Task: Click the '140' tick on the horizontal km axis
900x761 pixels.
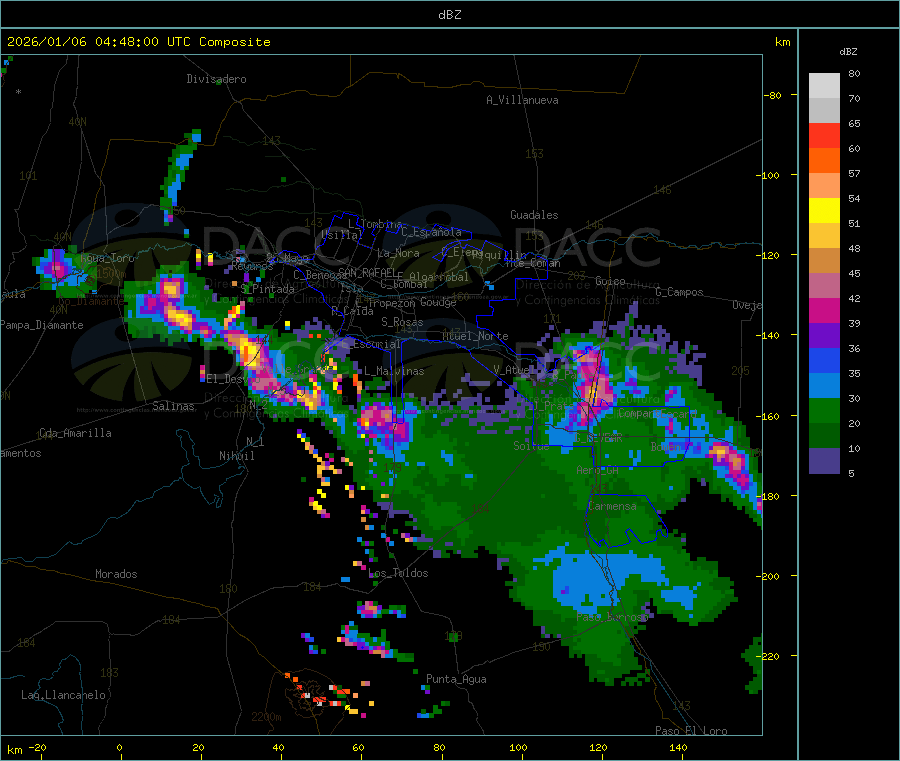Action: click(x=678, y=747)
